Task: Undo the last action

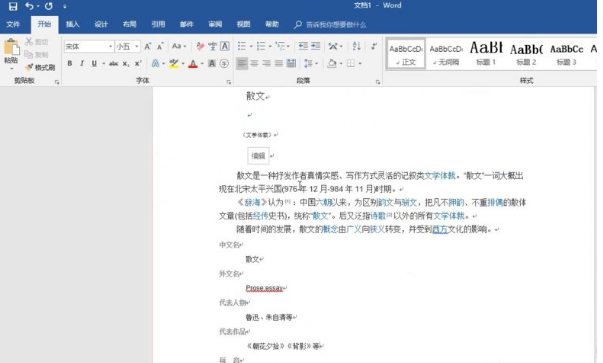Action: click(x=29, y=6)
